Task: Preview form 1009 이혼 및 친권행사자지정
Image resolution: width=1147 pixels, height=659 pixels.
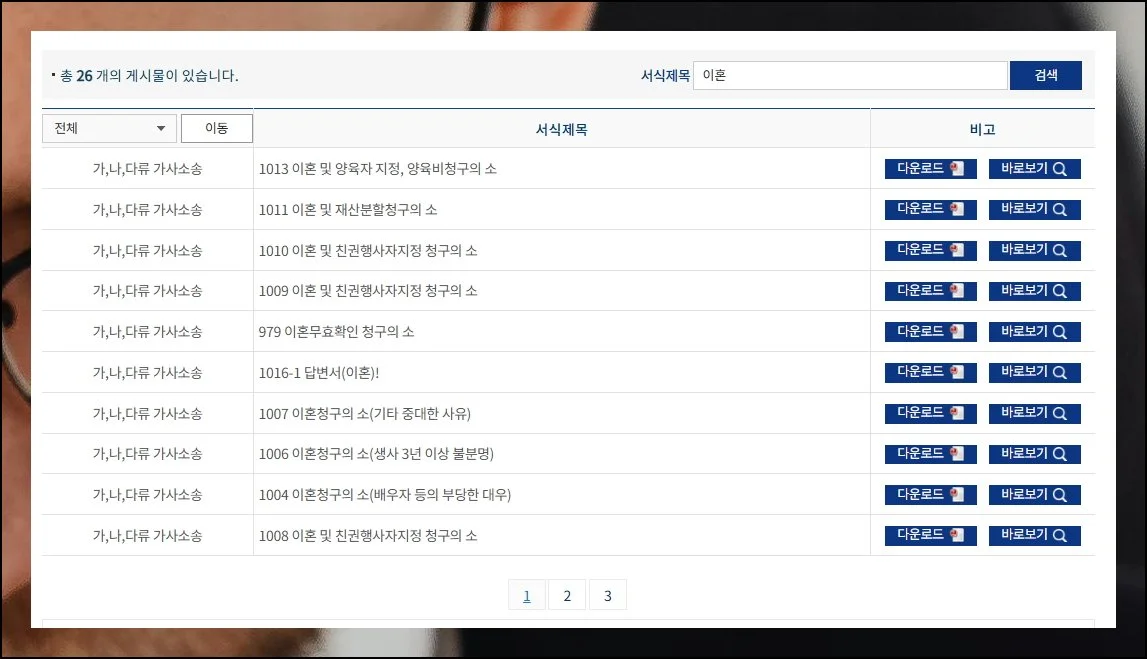Action: click(x=1034, y=291)
